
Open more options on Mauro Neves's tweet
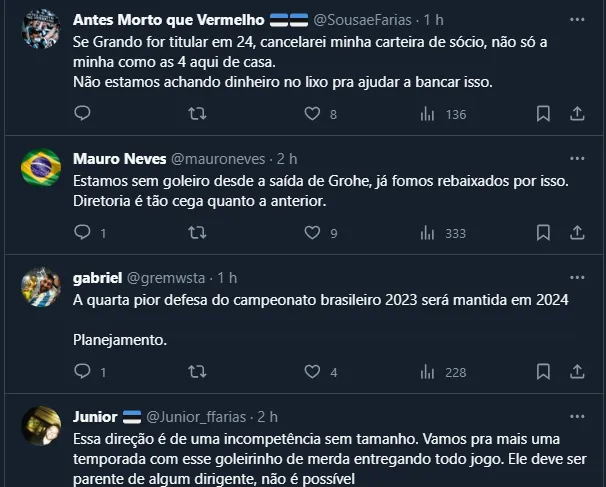tap(577, 159)
